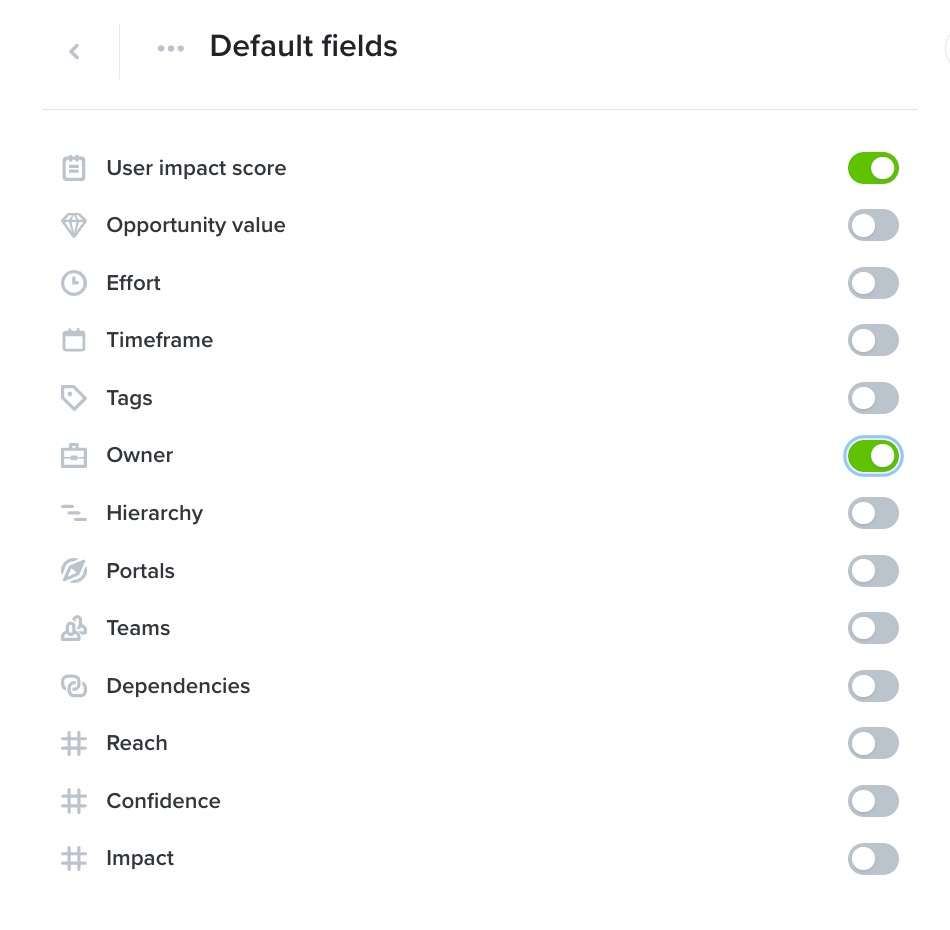The height and width of the screenshot is (930, 950).
Task: Click the Timeframe calendar icon
Action: (x=74, y=340)
